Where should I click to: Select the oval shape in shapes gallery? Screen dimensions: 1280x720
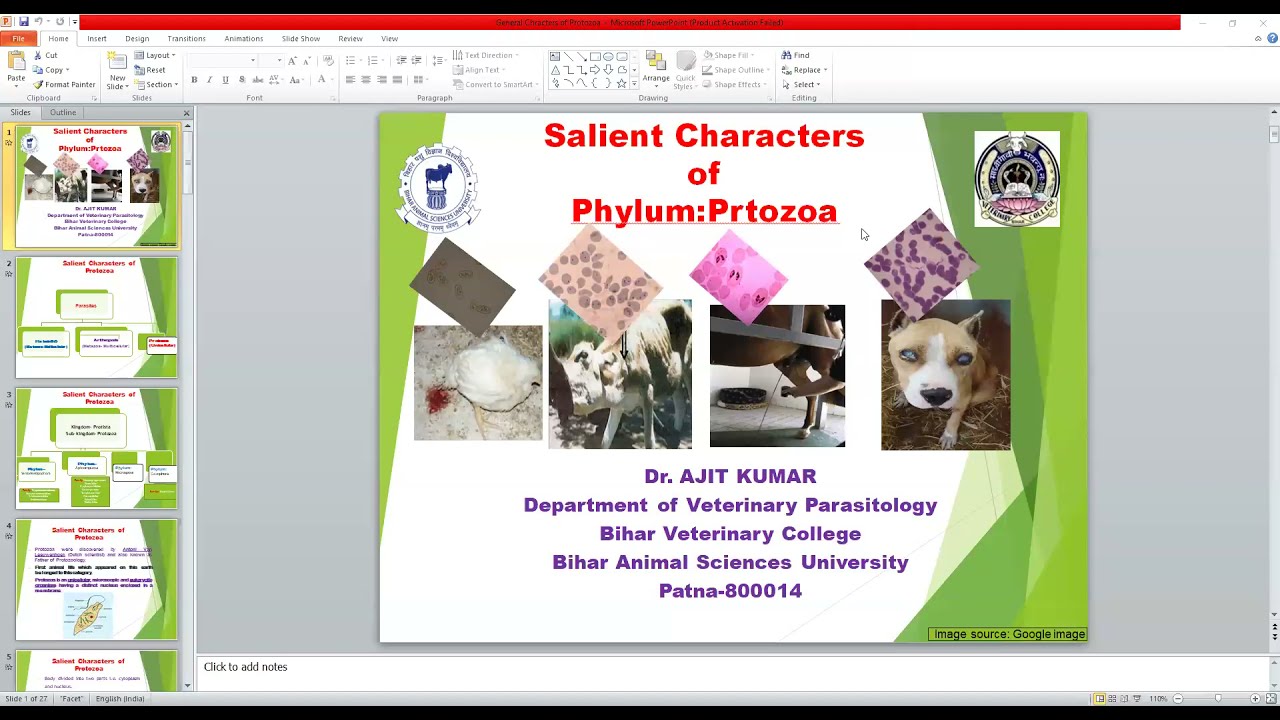[x=608, y=56]
